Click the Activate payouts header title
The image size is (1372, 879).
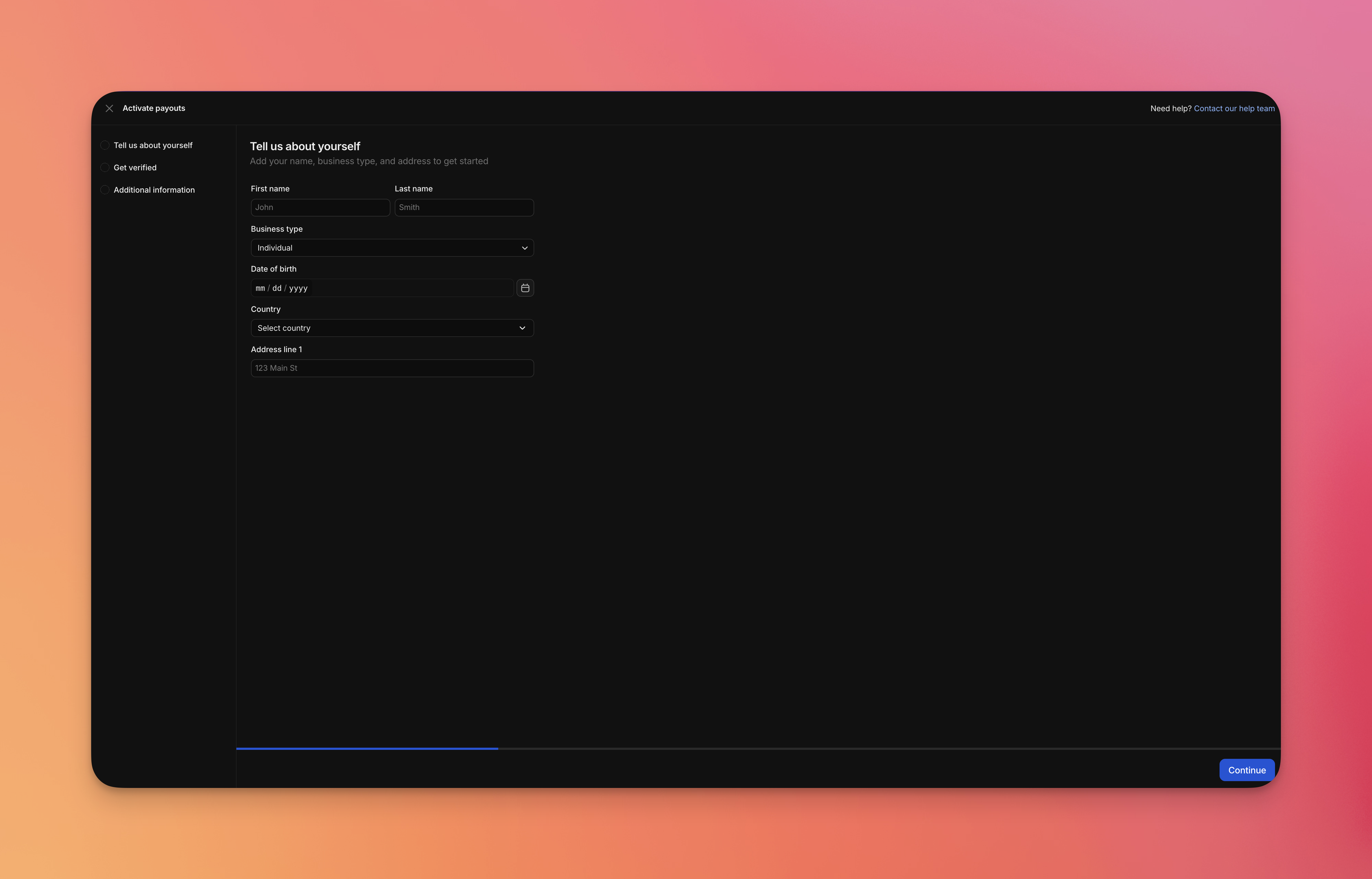pyautogui.click(x=154, y=108)
